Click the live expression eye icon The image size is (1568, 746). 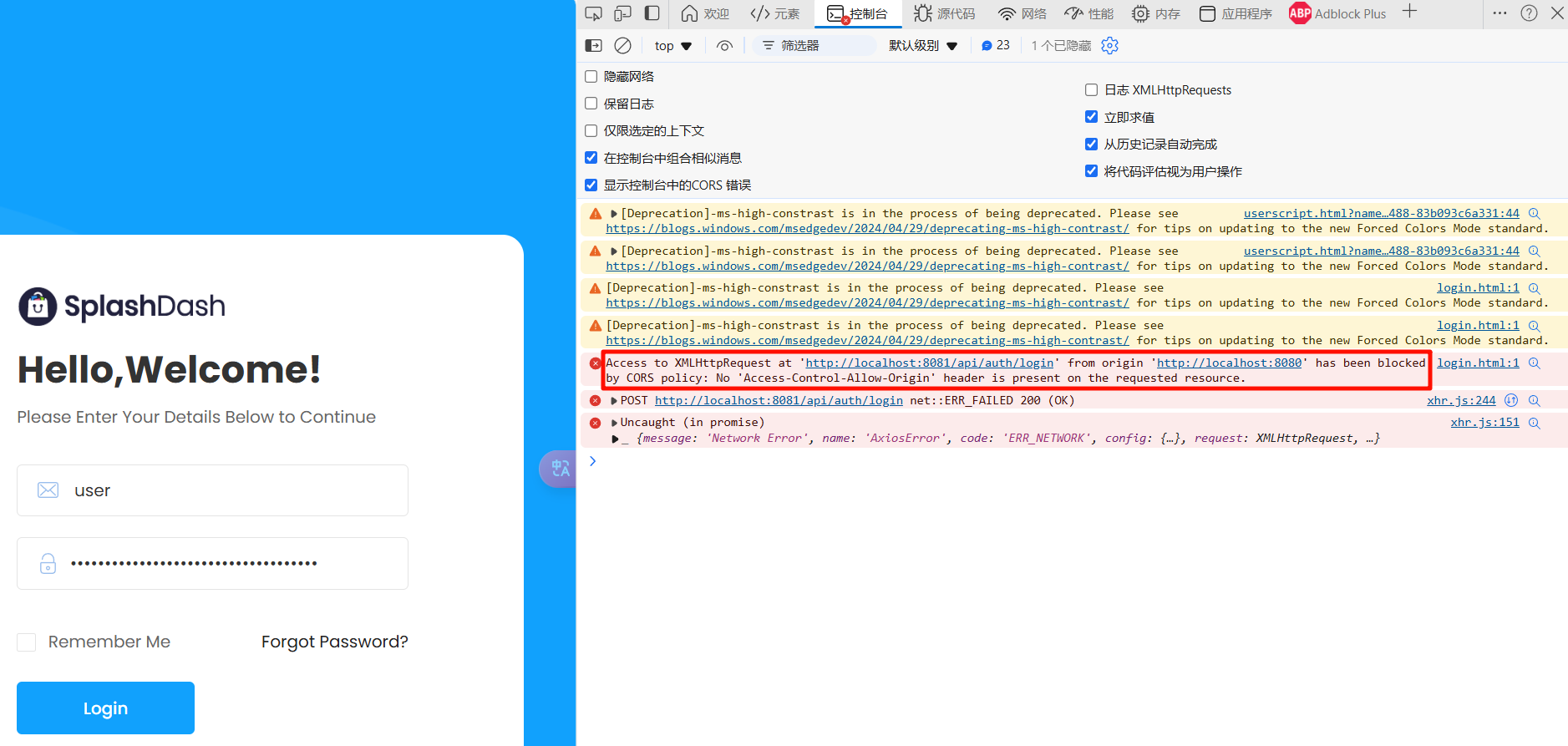(x=724, y=46)
